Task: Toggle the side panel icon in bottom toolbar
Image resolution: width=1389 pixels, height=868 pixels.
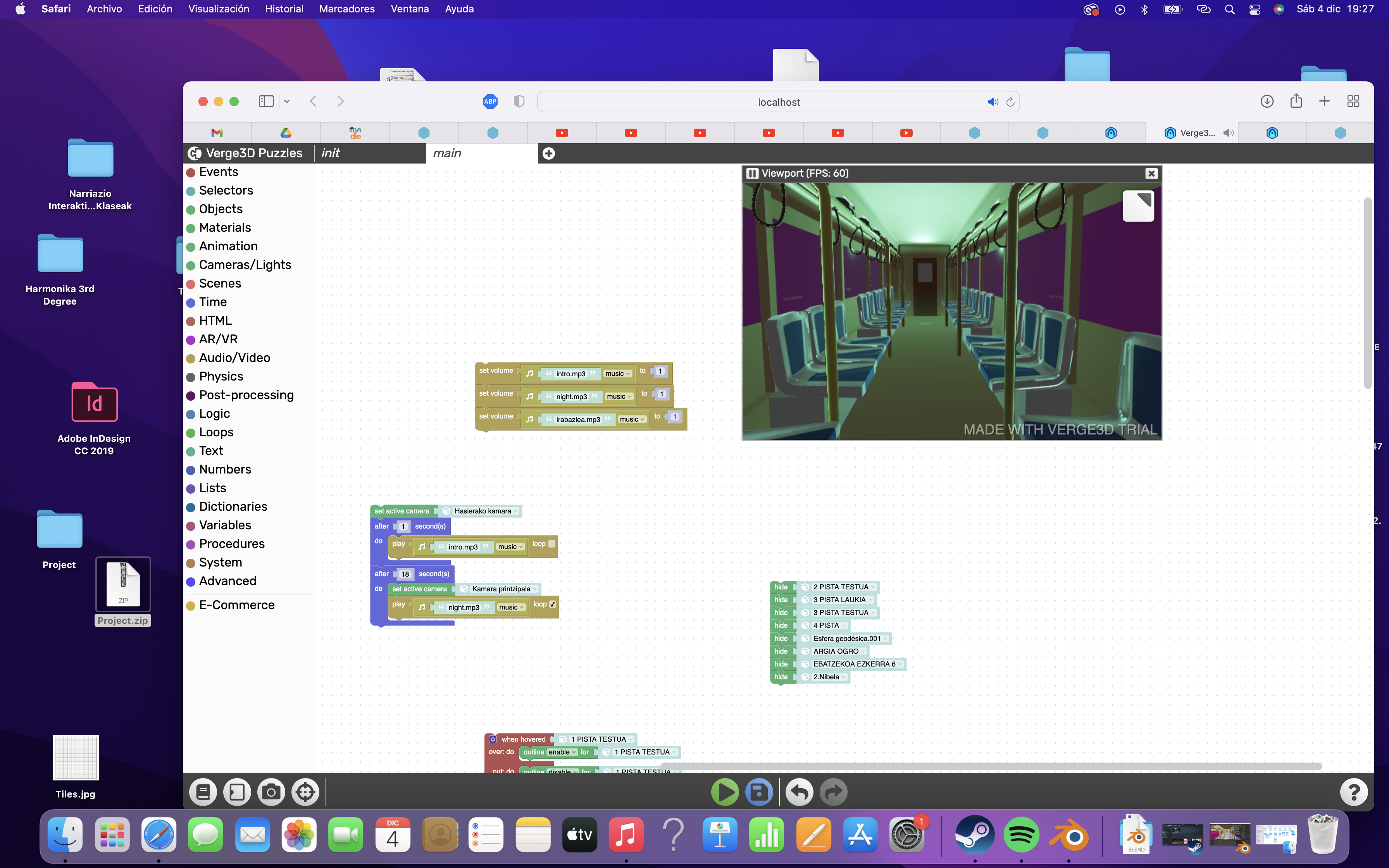Action: click(x=237, y=792)
